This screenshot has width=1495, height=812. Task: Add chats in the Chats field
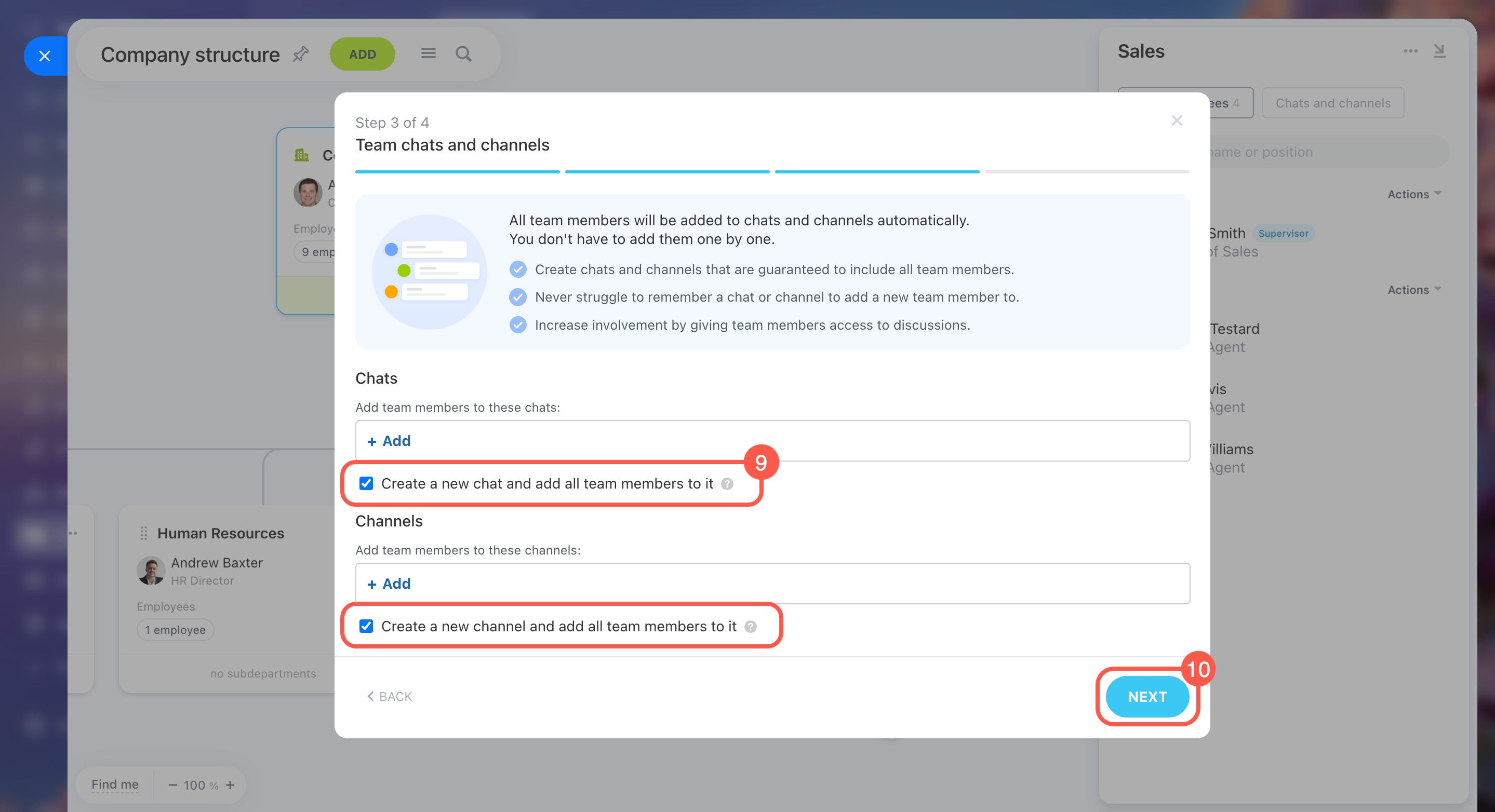point(389,441)
